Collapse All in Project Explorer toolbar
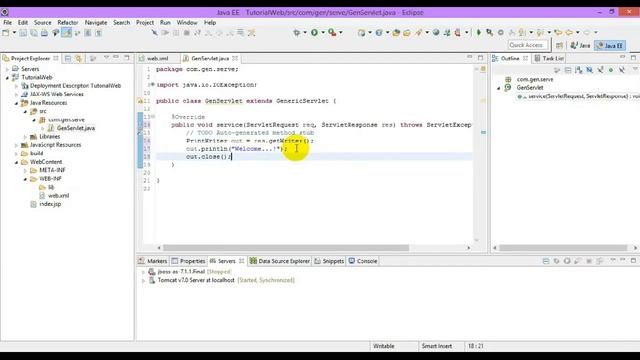This screenshot has width=640, height=360. pyautogui.click(x=68, y=58)
